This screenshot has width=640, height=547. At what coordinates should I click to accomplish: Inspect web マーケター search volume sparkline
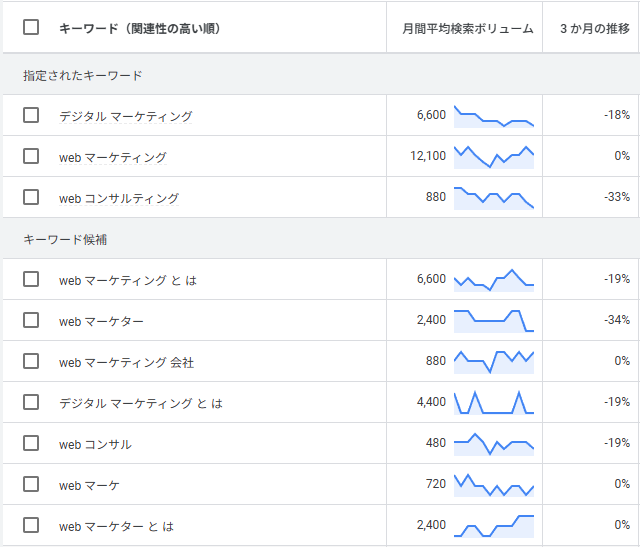[x=494, y=321]
